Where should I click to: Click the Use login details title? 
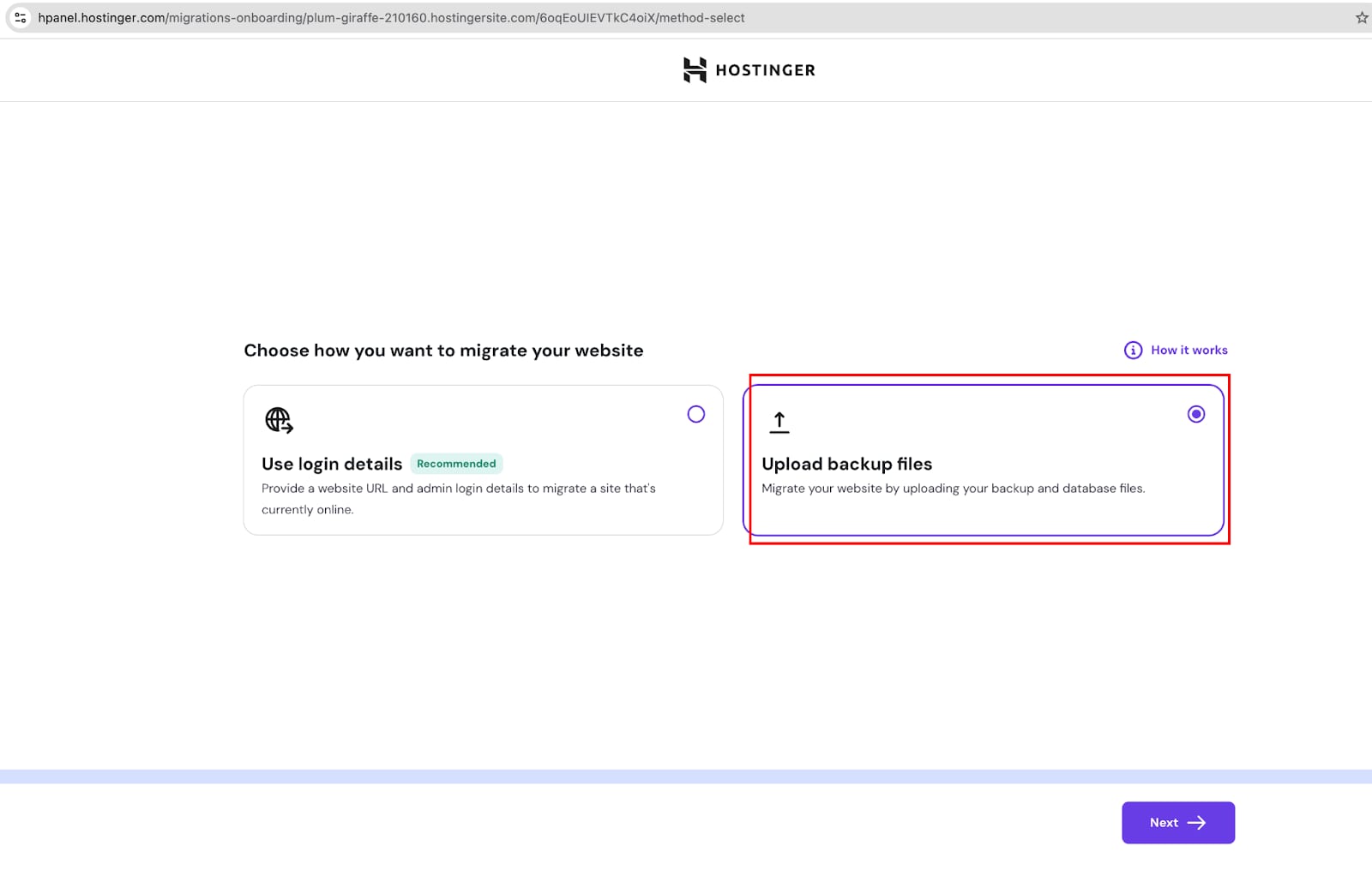(x=332, y=464)
